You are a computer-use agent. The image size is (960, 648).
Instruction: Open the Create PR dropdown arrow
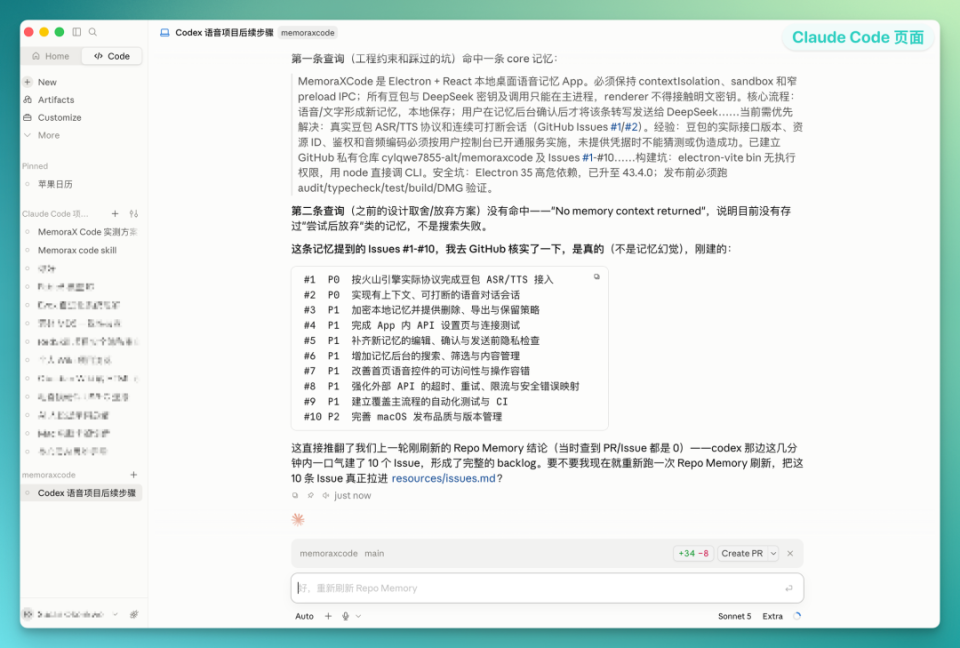[773, 554]
